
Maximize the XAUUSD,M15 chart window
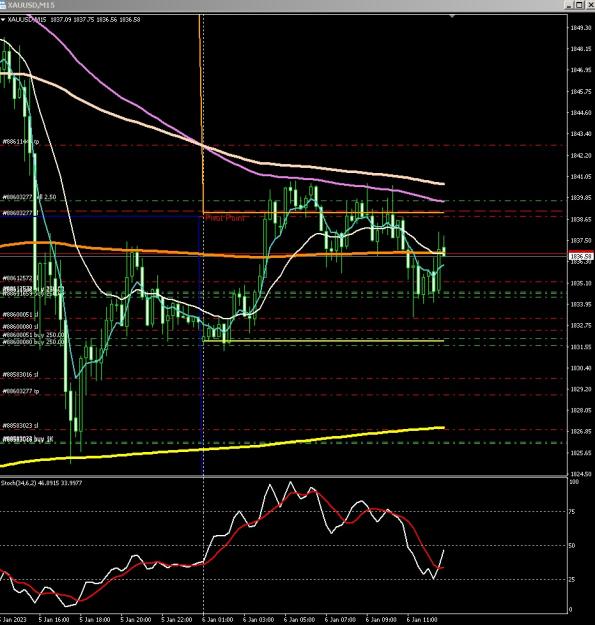tap(580, 5)
